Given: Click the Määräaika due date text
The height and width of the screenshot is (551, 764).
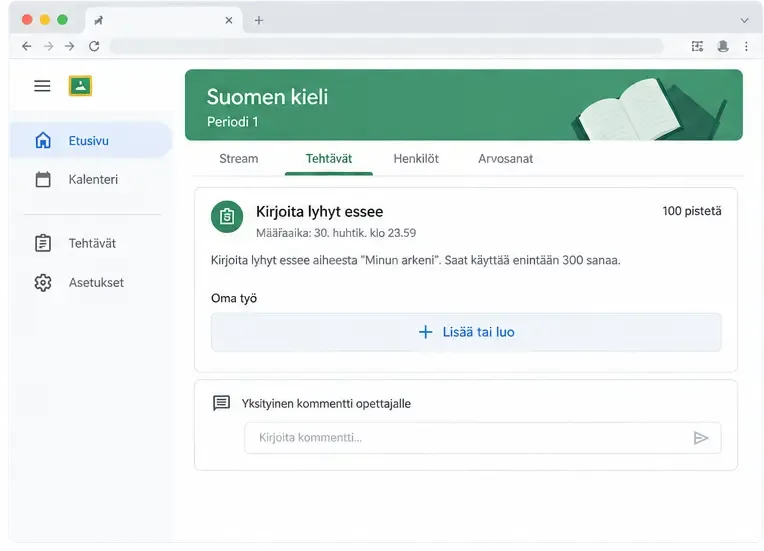Looking at the screenshot, I should 336,233.
